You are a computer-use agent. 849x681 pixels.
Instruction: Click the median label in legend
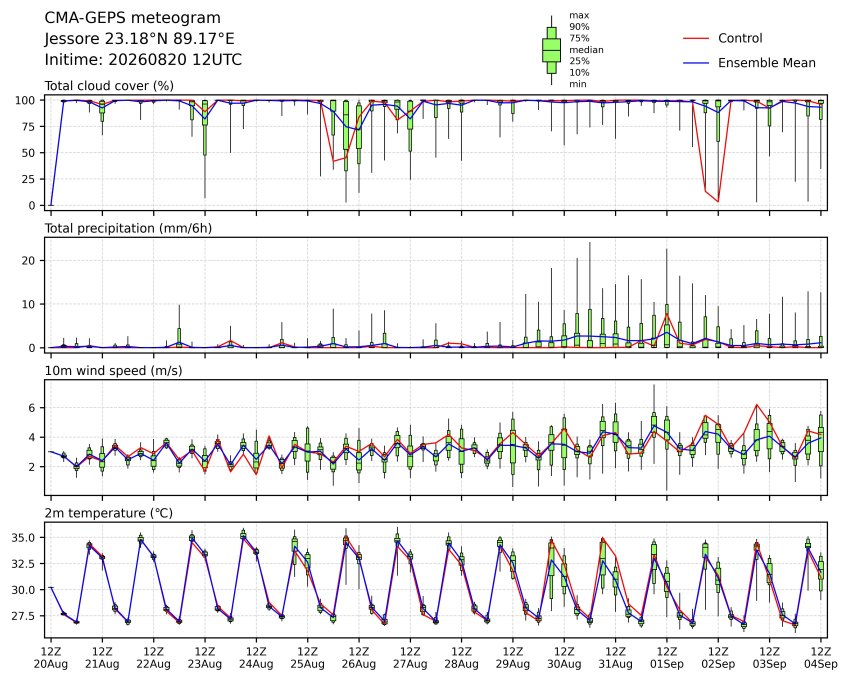point(586,50)
